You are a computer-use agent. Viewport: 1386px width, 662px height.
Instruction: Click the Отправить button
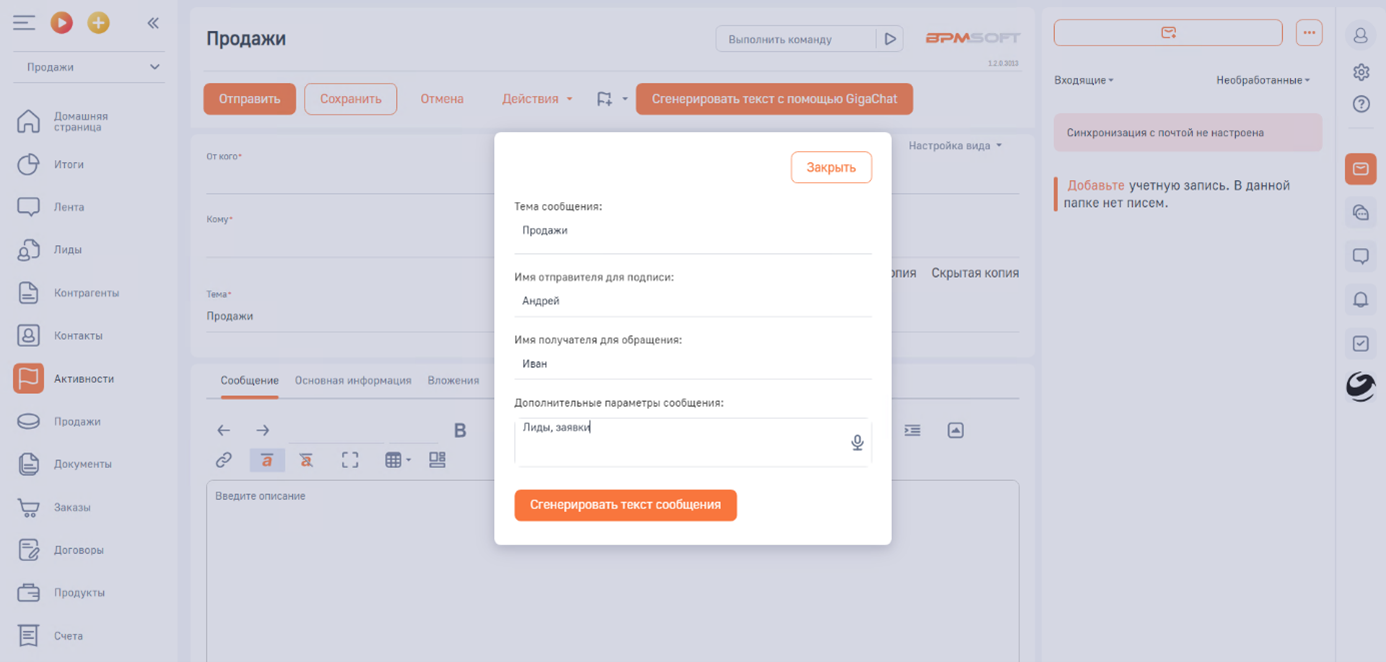point(249,99)
